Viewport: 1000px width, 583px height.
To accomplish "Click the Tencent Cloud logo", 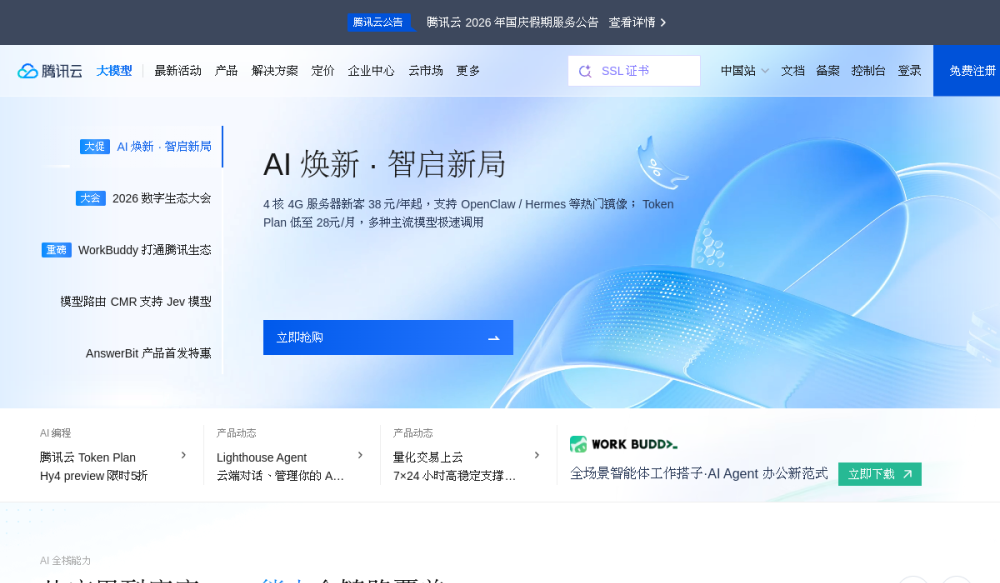I will (x=50, y=71).
